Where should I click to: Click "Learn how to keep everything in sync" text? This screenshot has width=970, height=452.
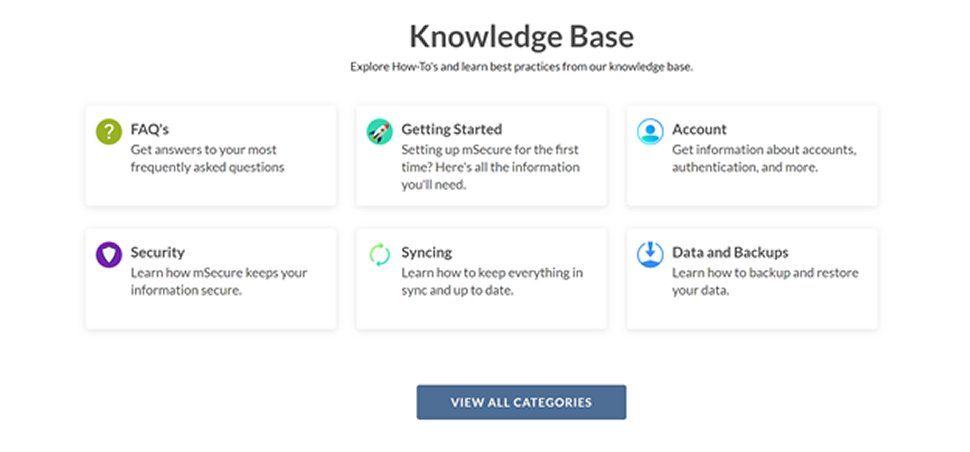tap(491, 281)
